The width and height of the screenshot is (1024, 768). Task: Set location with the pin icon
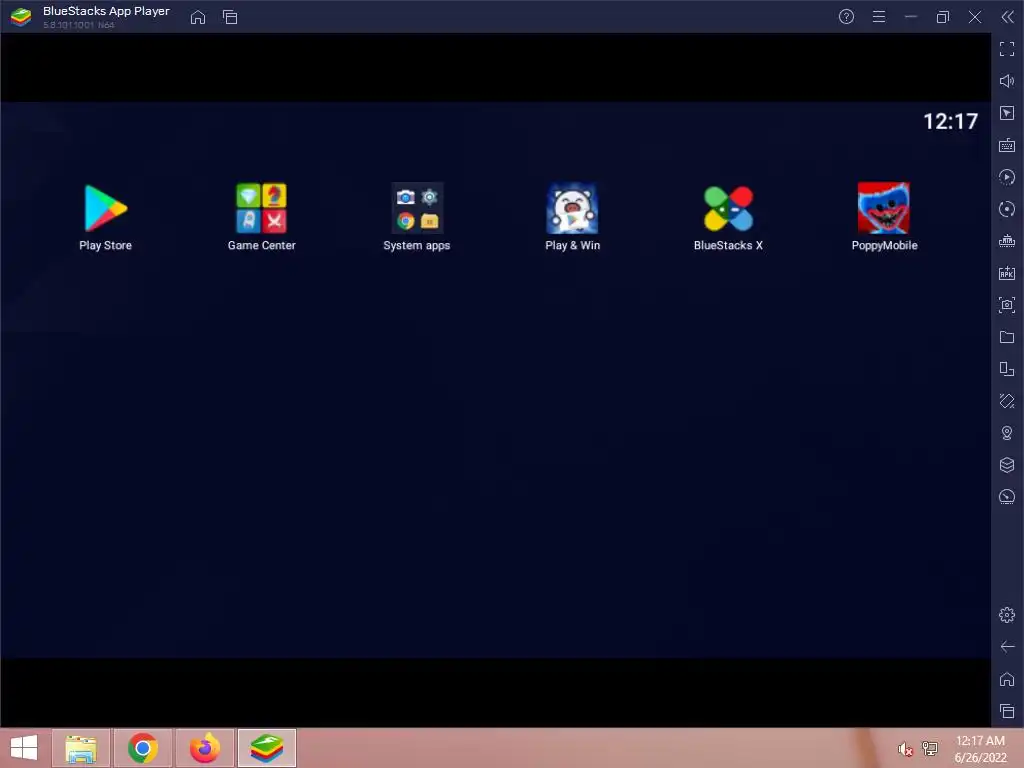click(x=1007, y=433)
